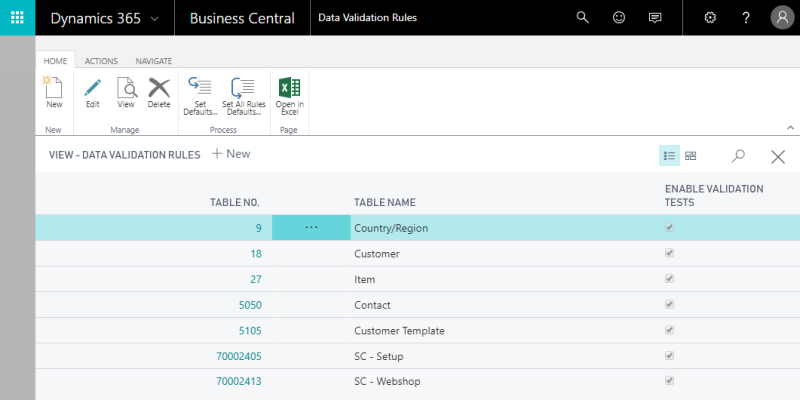Open the settings gear in header
Viewport: 800px width, 400px height.
pyautogui.click(x=711, y=18)
